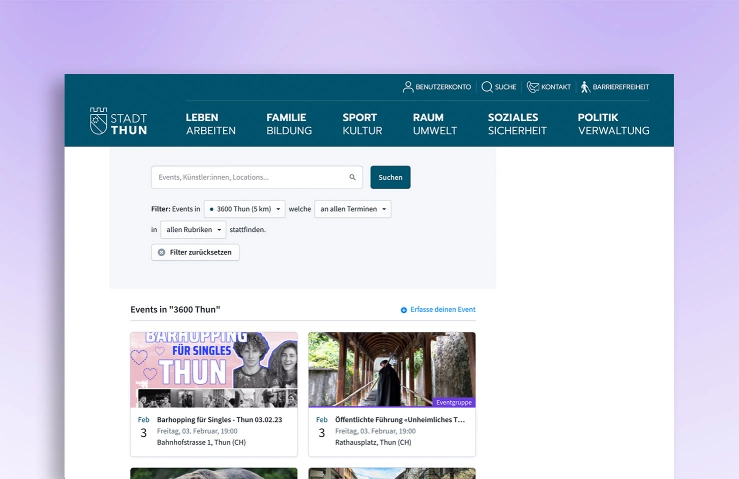Image resolution: width=739 pixels, height=479 pixels.
Task: Open the Familie Bildung menu
Action: pos(289,124)
